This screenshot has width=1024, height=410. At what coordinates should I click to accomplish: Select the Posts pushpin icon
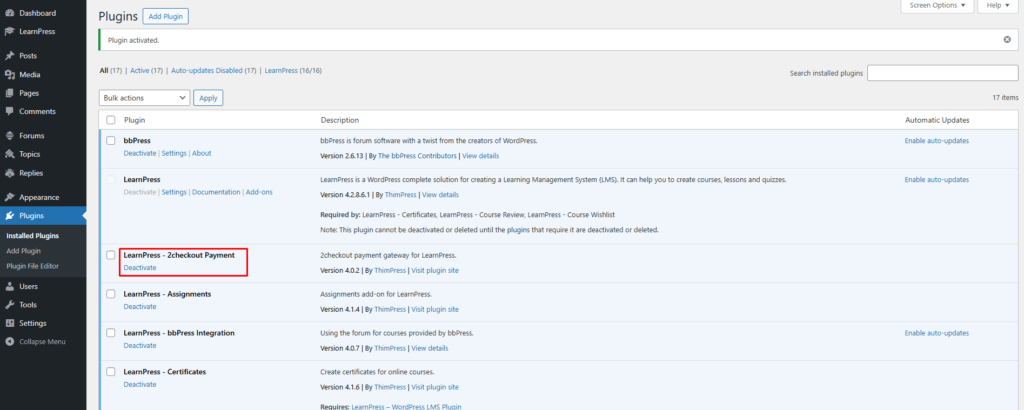(10, 56)
